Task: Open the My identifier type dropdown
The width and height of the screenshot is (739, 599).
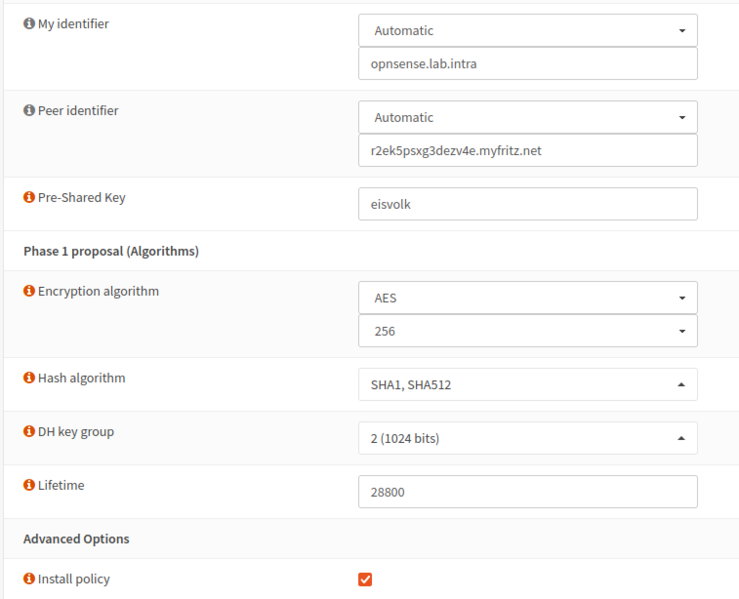Action: (527, 31)
